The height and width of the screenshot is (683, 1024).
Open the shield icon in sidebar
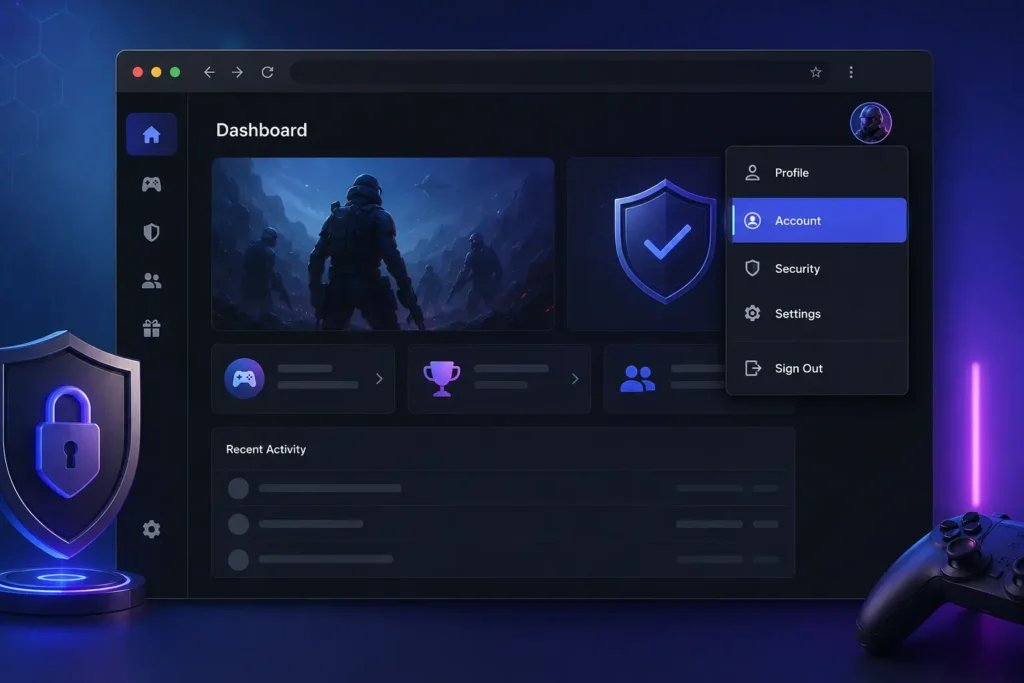click(152, 232)
